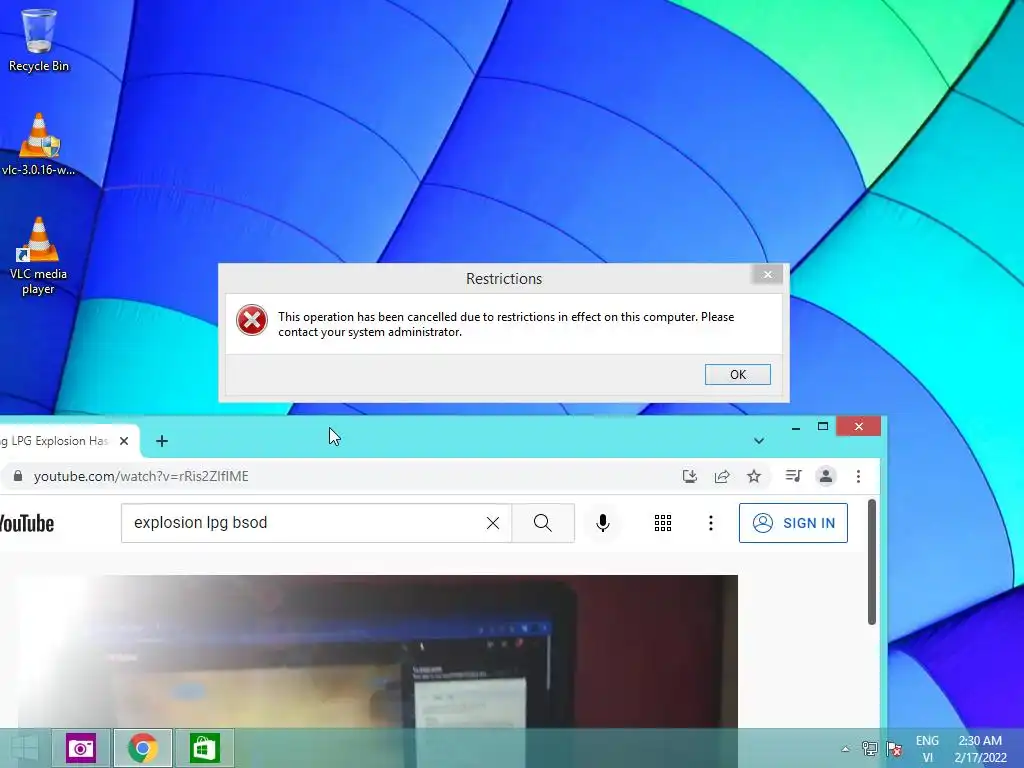Open the Chrome profile avatar
Image resolution: width=1024 pixels, height=768 pixels.
[825, 476]
